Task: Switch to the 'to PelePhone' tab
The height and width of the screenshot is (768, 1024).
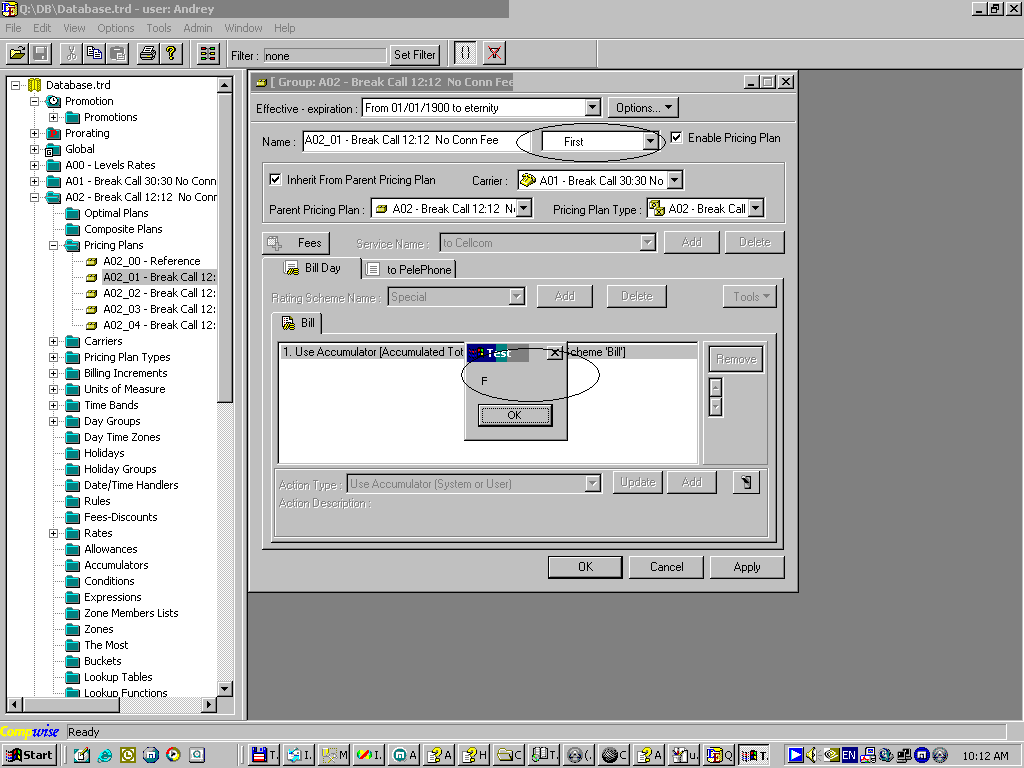Action: [410, 269]
